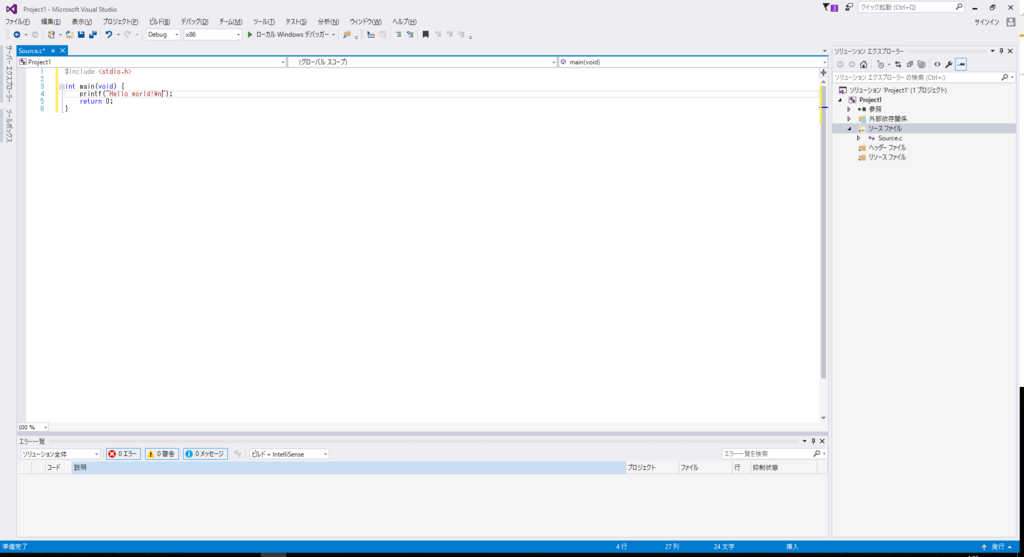1024x557 pixels.
Task: Sort error list by 説明 column header
Action: 348,468
